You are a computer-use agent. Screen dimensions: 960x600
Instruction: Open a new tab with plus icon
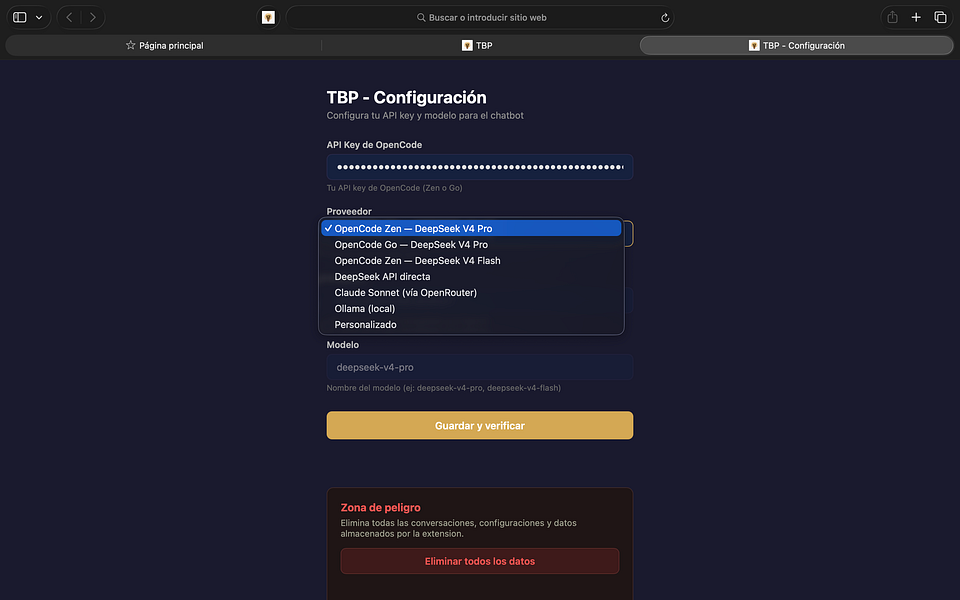pos(916,17)
